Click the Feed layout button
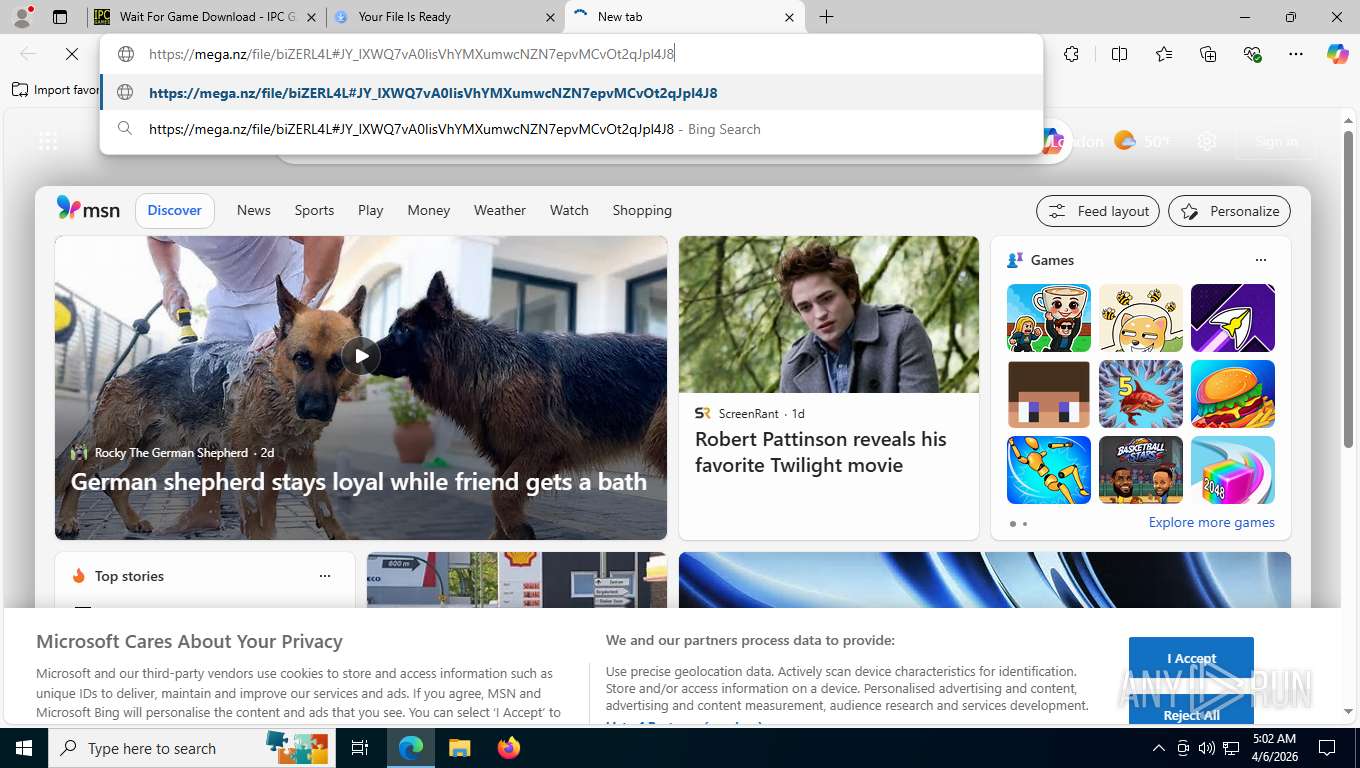Image resolution: width=1360 pixels, height=768 pixels. (1098, 211)
